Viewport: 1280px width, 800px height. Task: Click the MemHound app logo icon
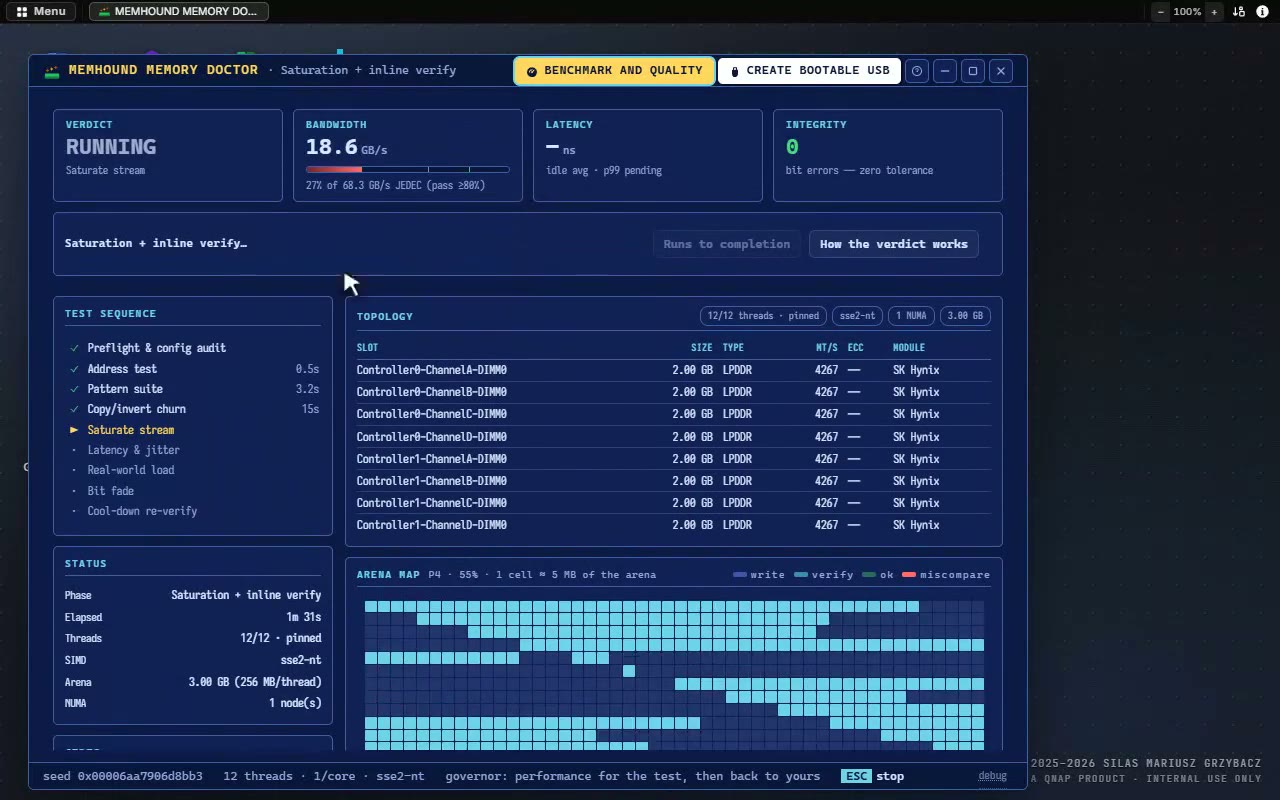(52, 71)
